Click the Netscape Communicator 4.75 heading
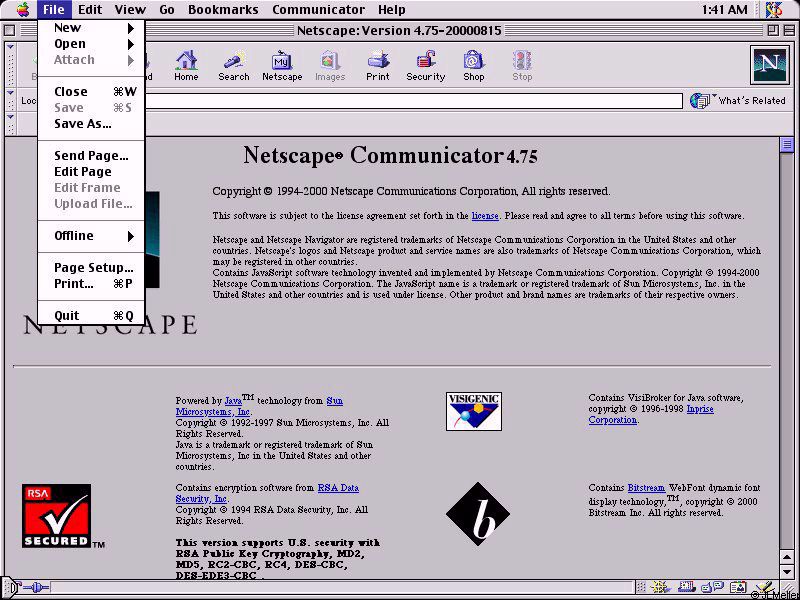800x600 pixels. click(x=390, y=155)
